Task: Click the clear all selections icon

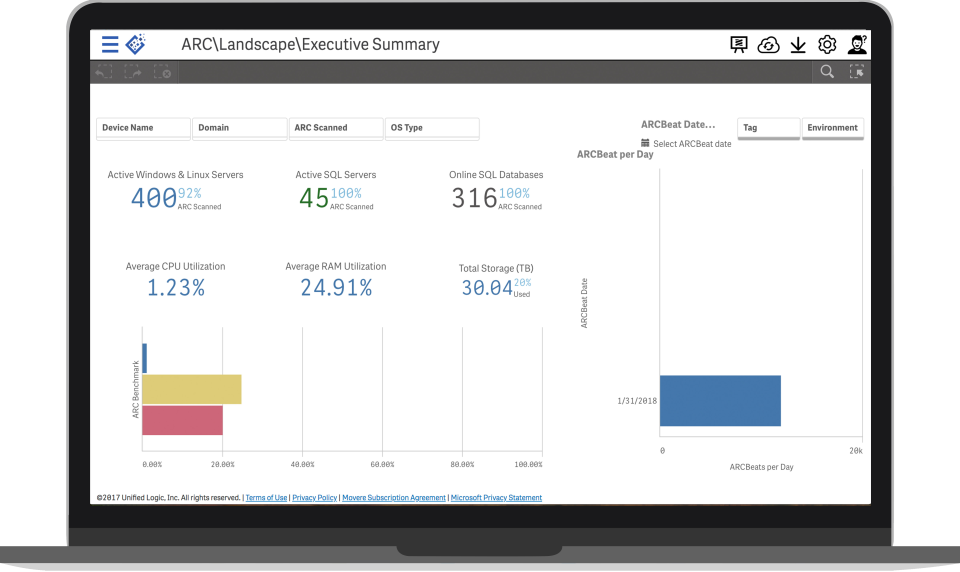Action: (x=162, y=72)
